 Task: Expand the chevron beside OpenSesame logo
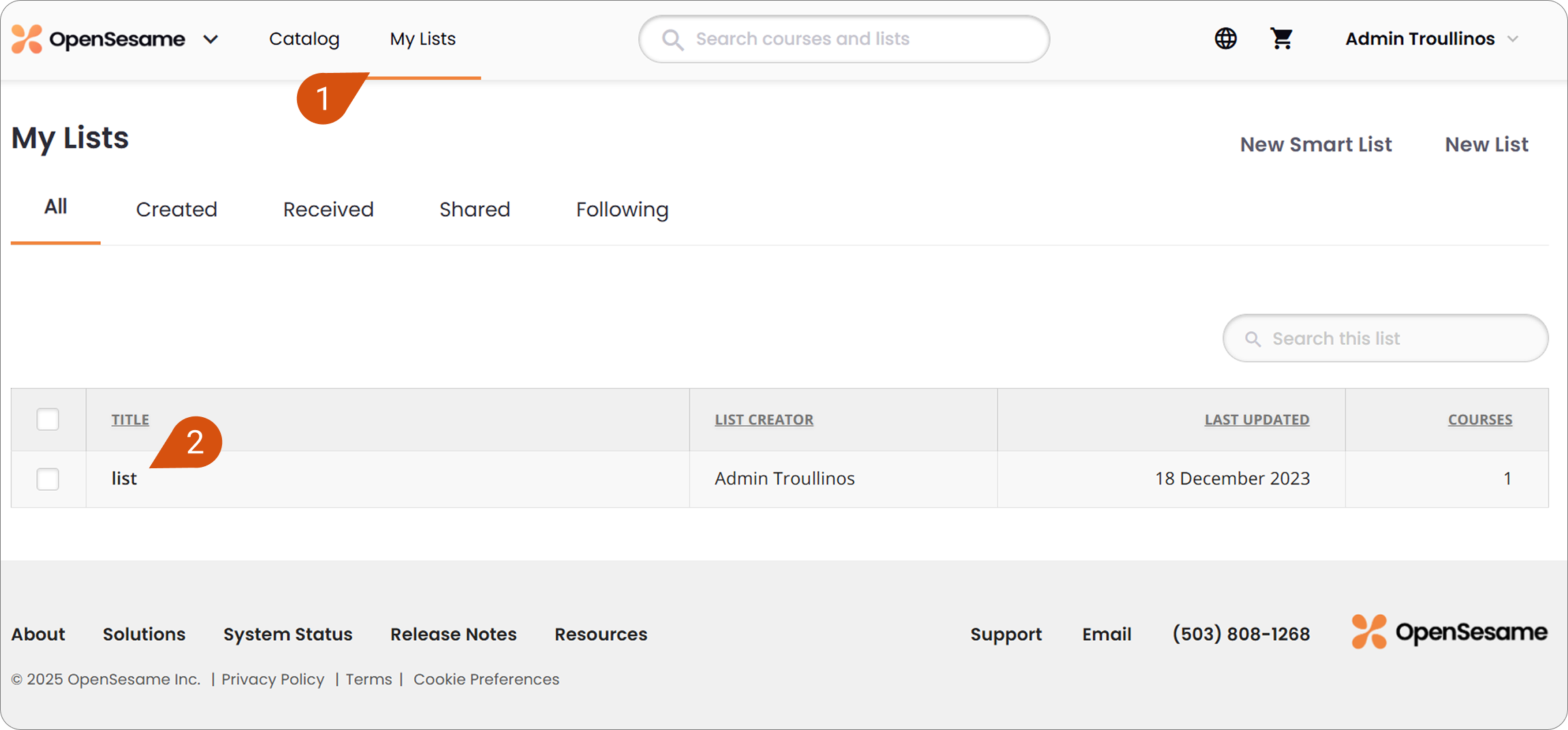coord(211,40)
